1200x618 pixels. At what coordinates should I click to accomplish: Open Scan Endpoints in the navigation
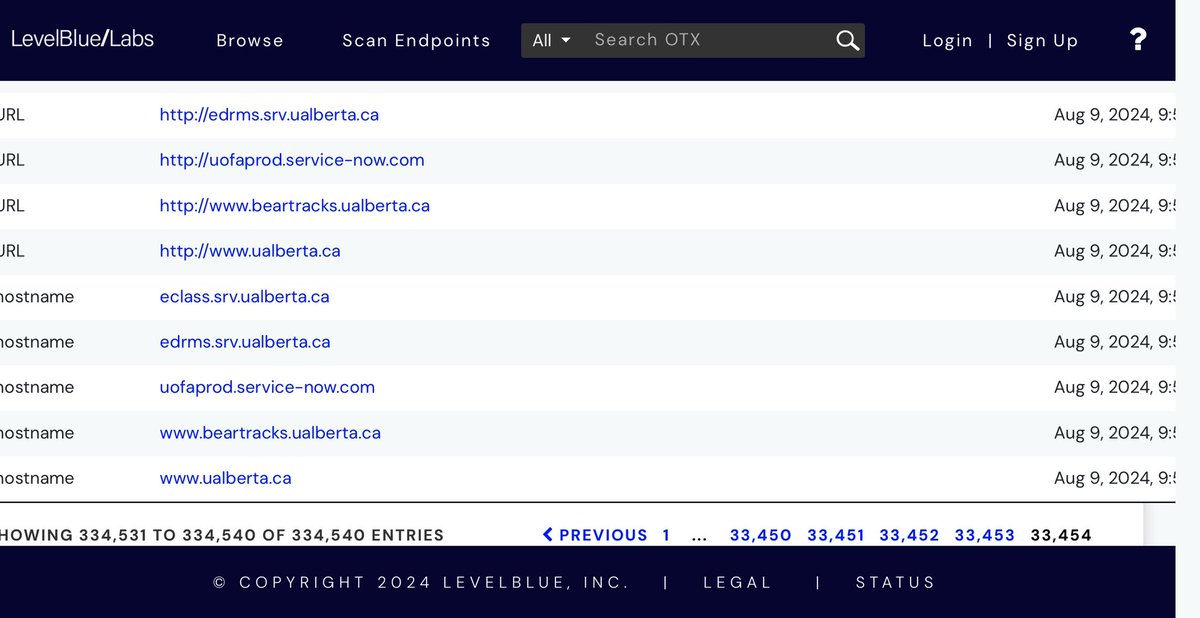[416, 41]
